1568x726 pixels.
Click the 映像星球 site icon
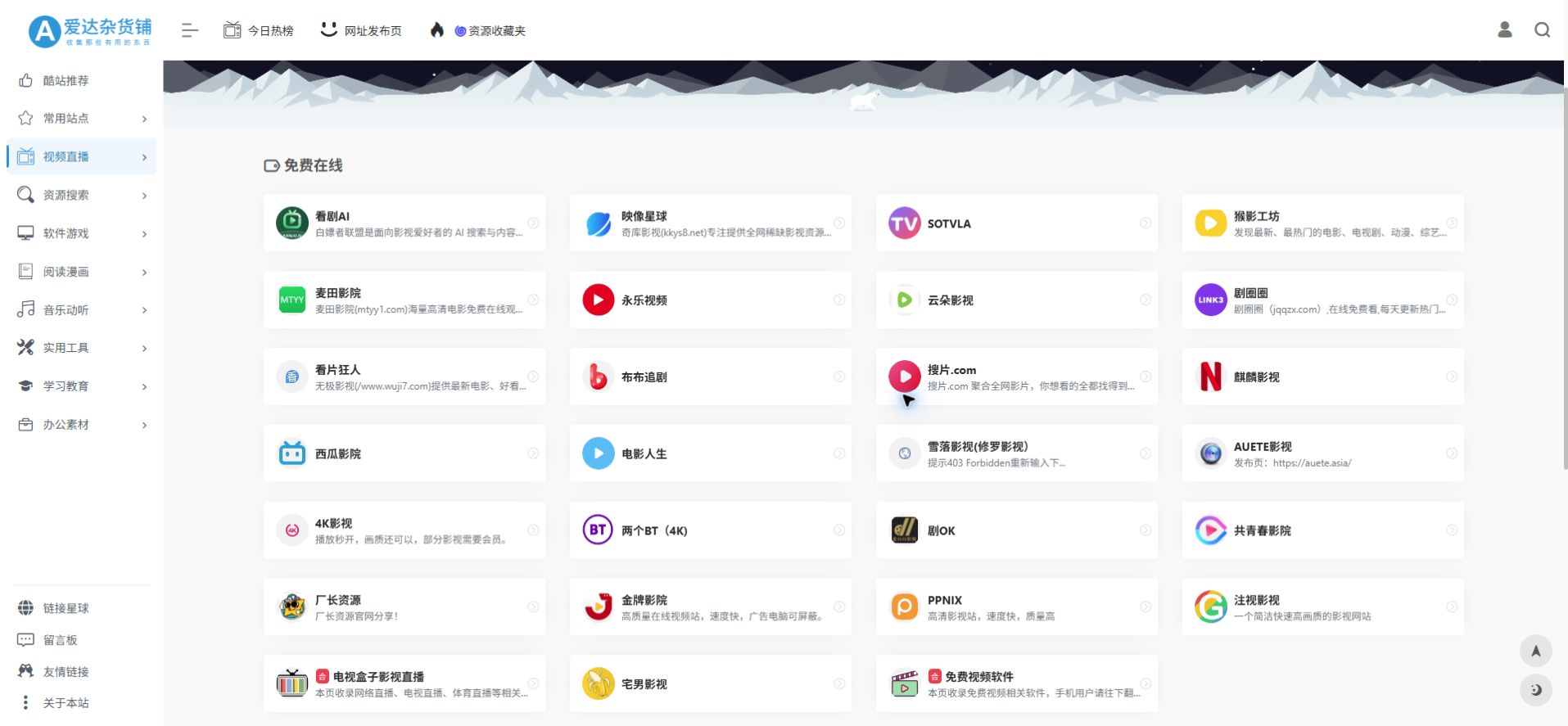click(599, 223)
